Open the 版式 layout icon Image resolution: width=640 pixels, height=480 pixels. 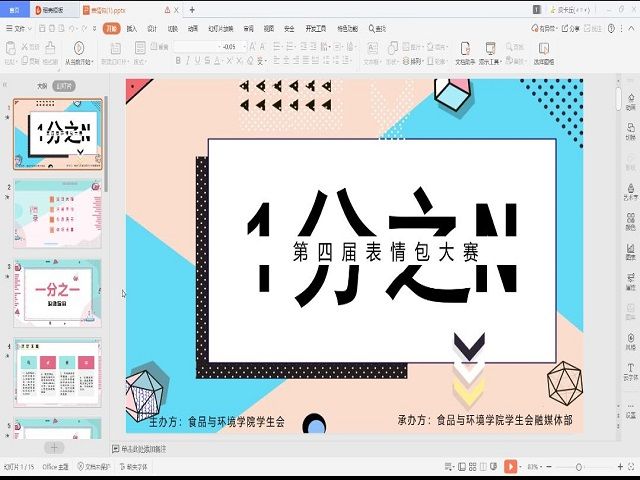(140, 48)
